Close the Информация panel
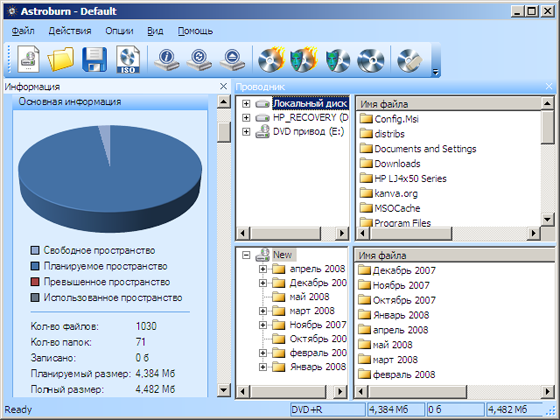560x420 pixels. [x=224, y=86]
